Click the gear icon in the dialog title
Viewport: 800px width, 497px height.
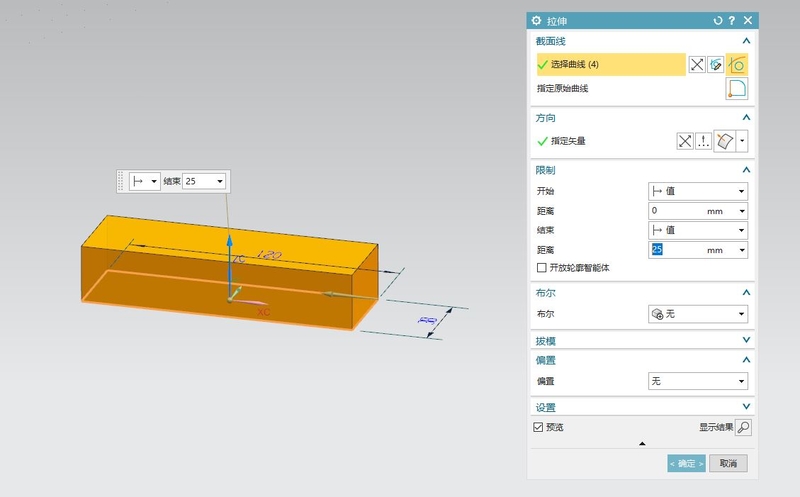(536, 20)
